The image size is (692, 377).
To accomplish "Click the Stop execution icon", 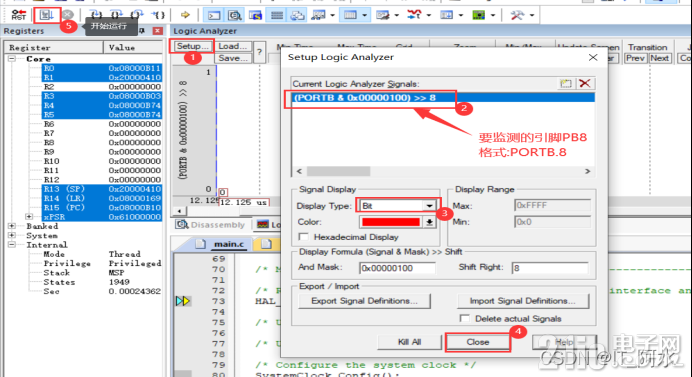I will (67, 15).
